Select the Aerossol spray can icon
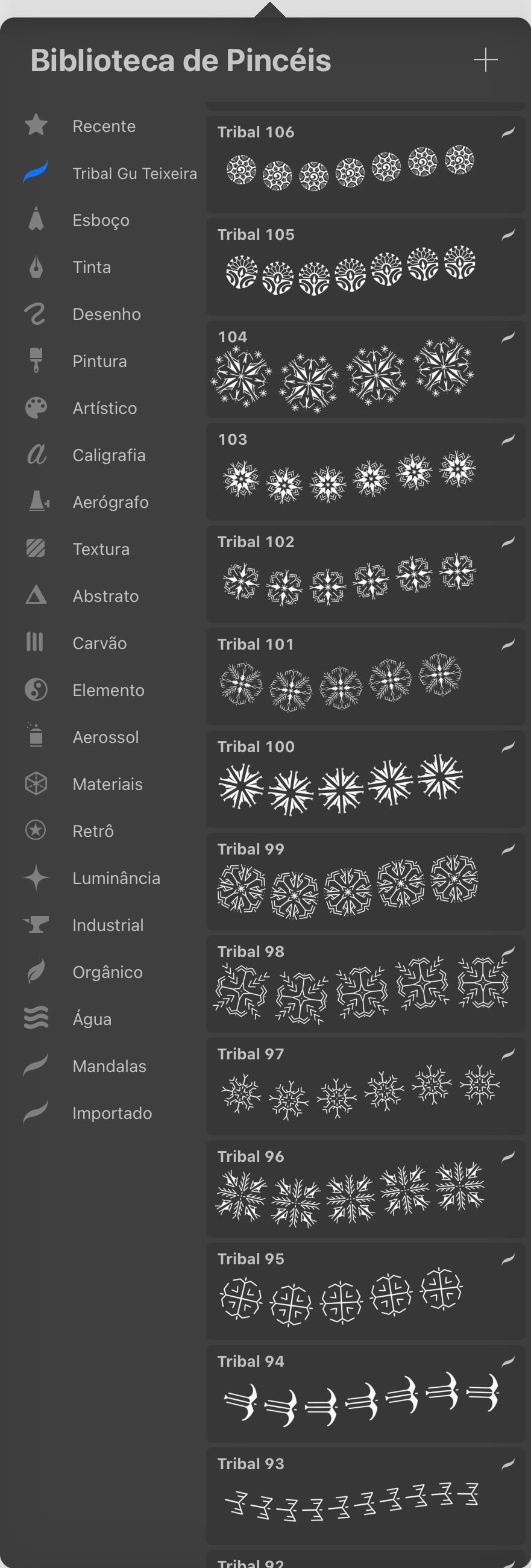Viewport: 531px width, 1568px height. point(36,736)
